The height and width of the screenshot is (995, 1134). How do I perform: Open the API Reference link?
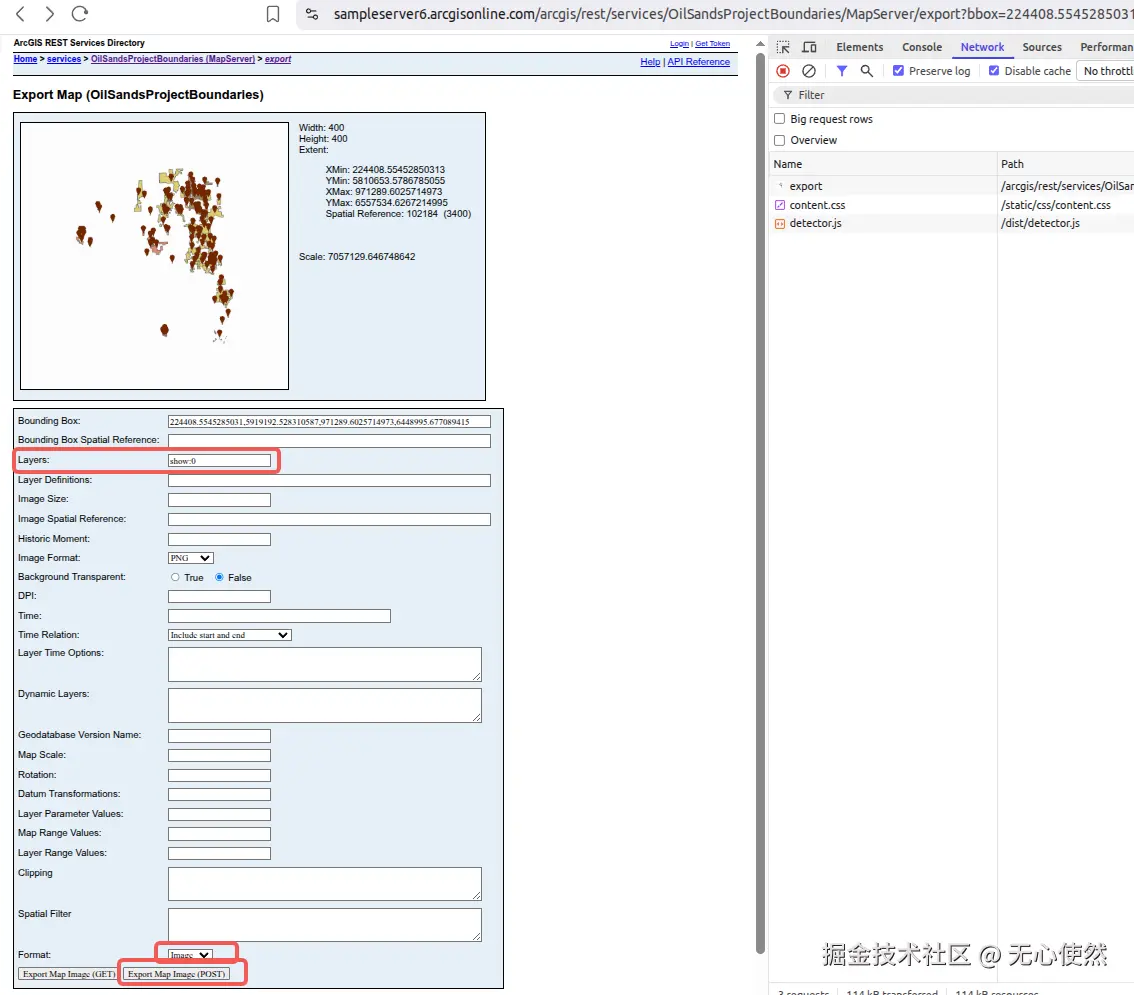(699, 62)
